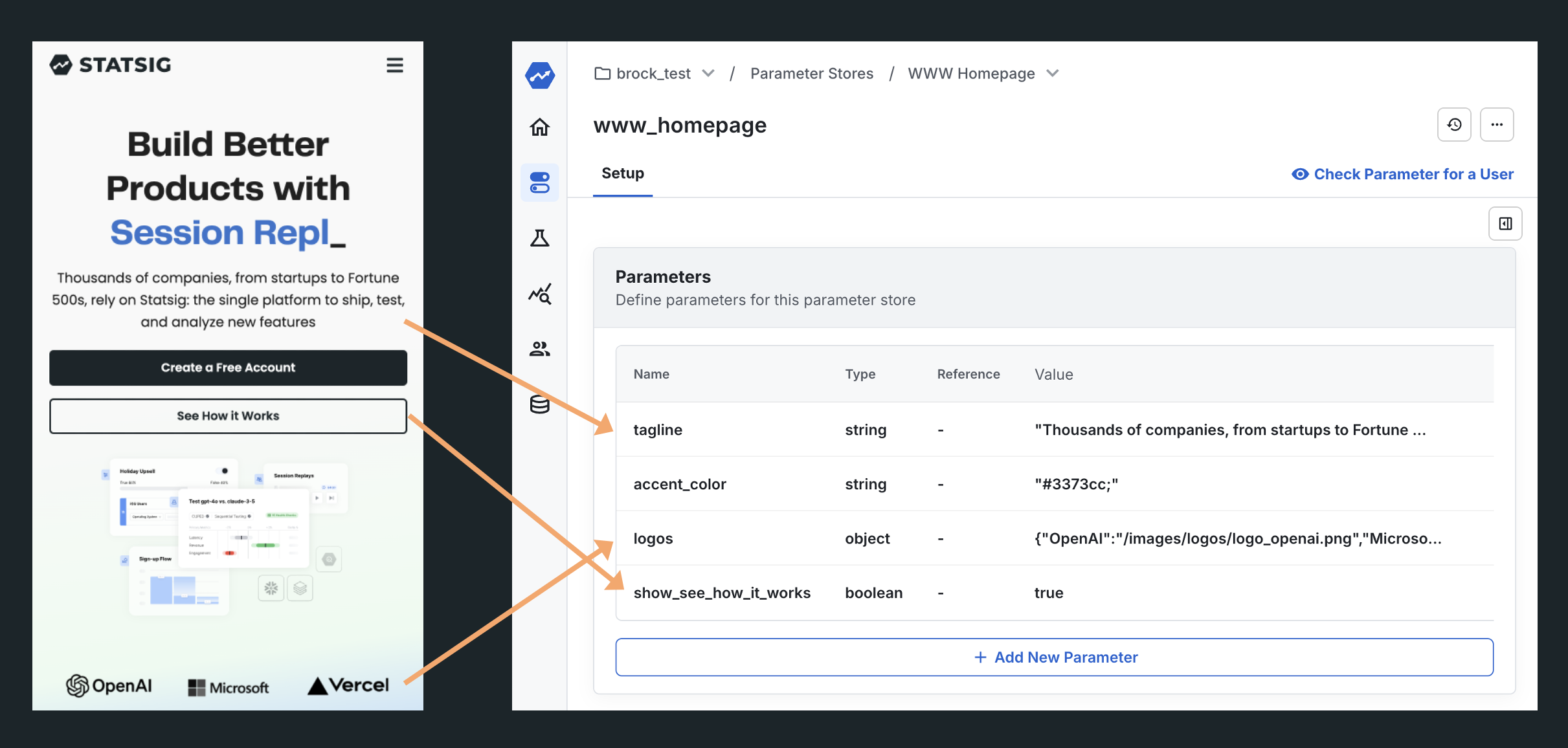Open the more options ellipsis menu

pyautogui.click(x=1497, y=124)
